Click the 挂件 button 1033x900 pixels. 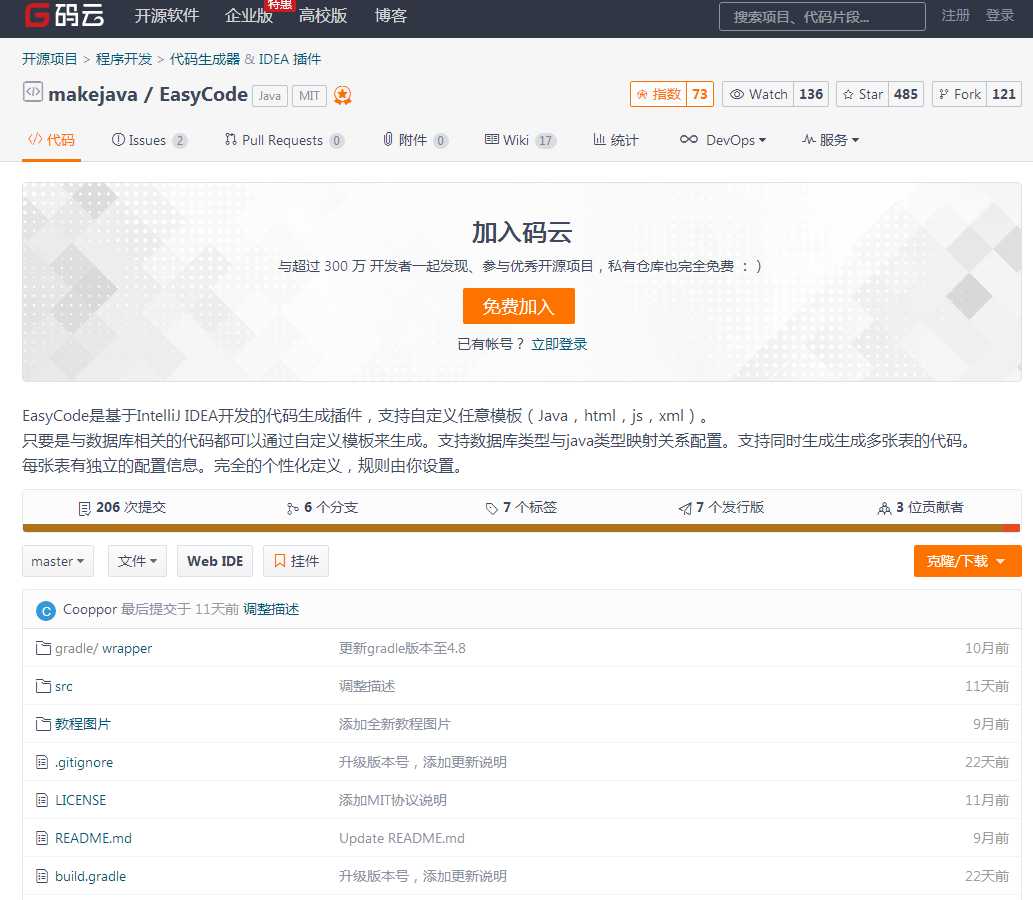pyautogui.click(x=296, y=561)
